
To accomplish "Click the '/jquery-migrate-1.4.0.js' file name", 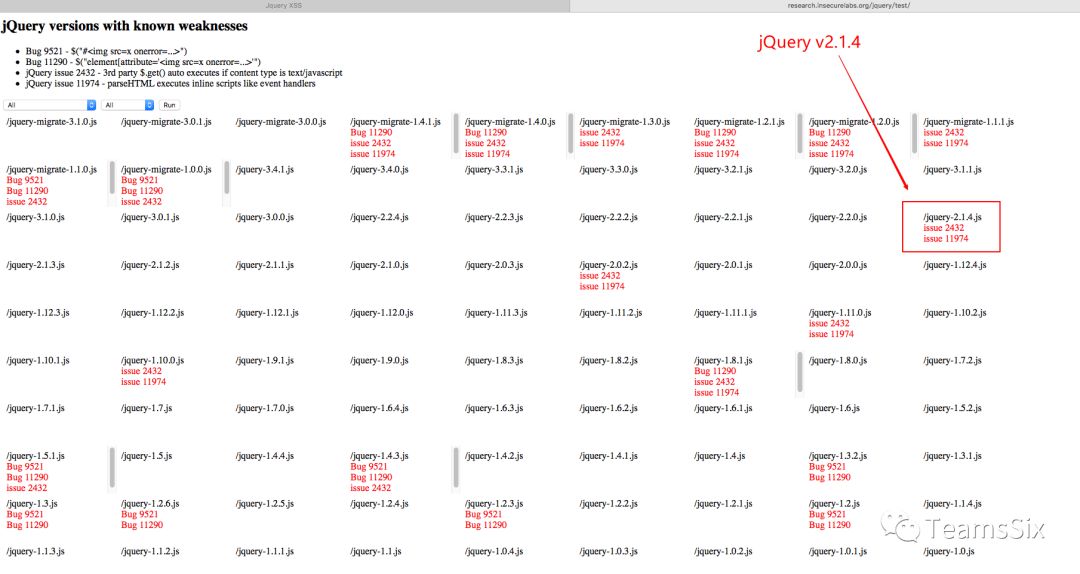I will [510, 122].
